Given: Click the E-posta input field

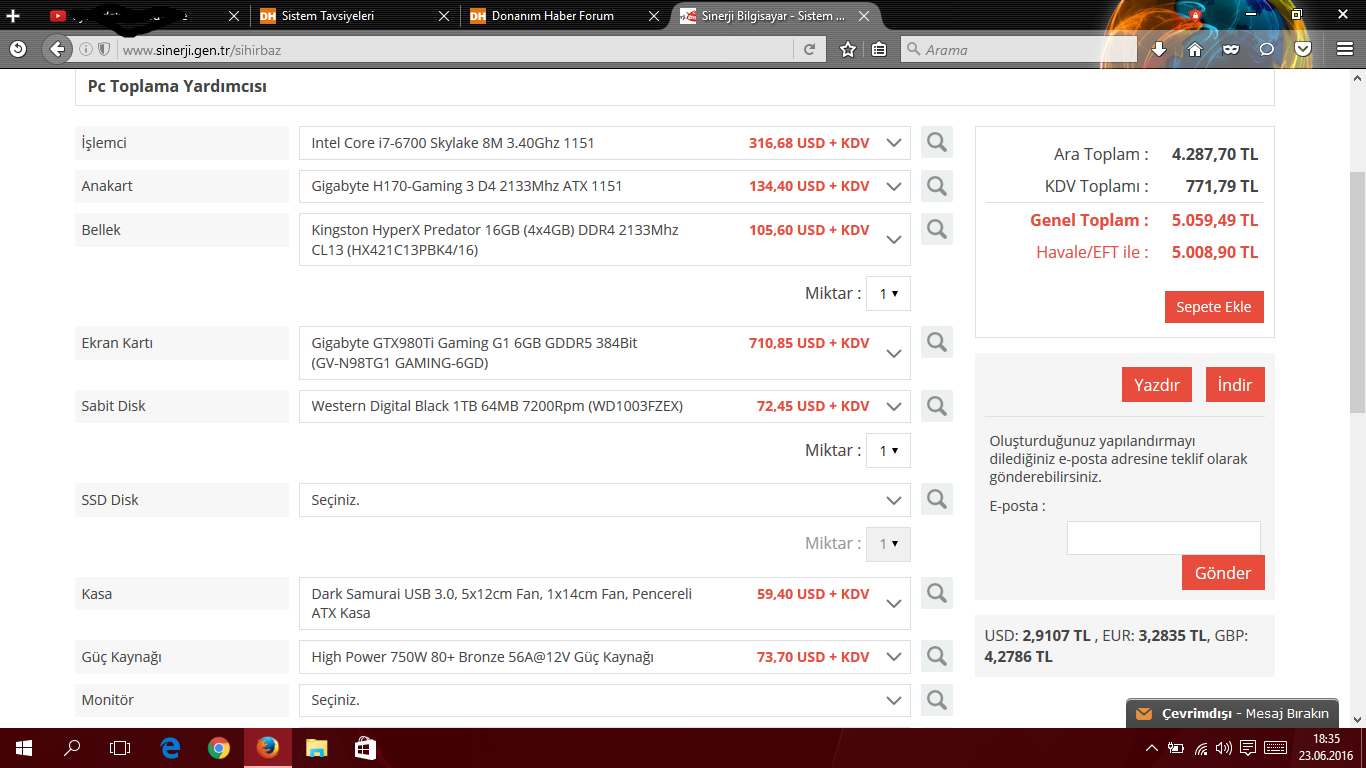Looking at the screenshot, I should [x=1163, y=538].
